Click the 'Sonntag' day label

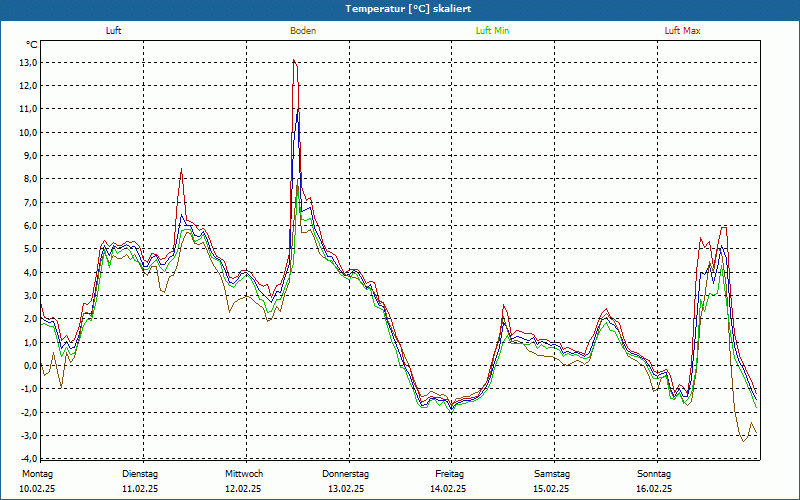pyautogui.click(x=654, y=474)
